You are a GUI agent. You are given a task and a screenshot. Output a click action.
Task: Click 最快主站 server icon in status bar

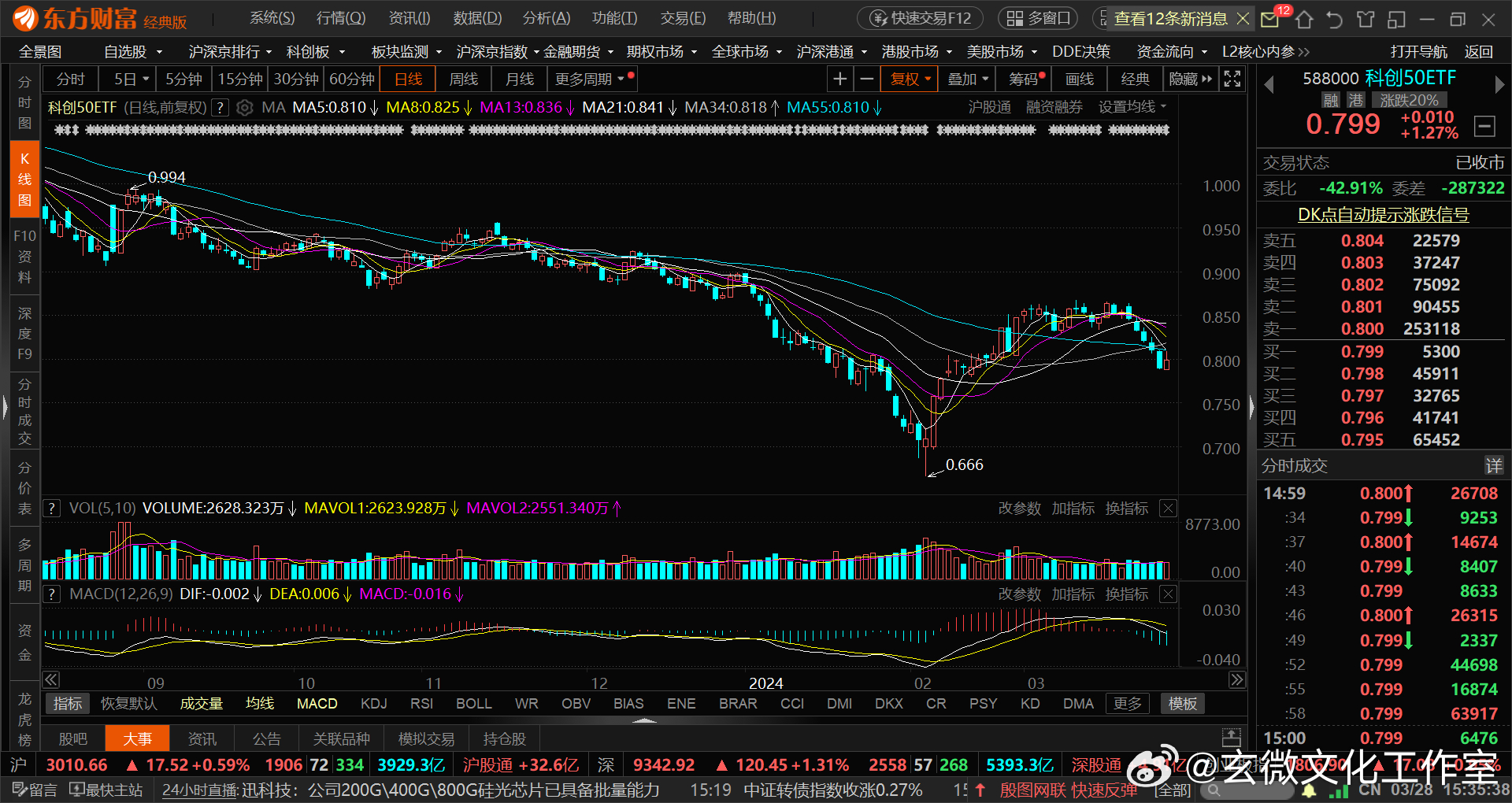[x=106, y=790]
